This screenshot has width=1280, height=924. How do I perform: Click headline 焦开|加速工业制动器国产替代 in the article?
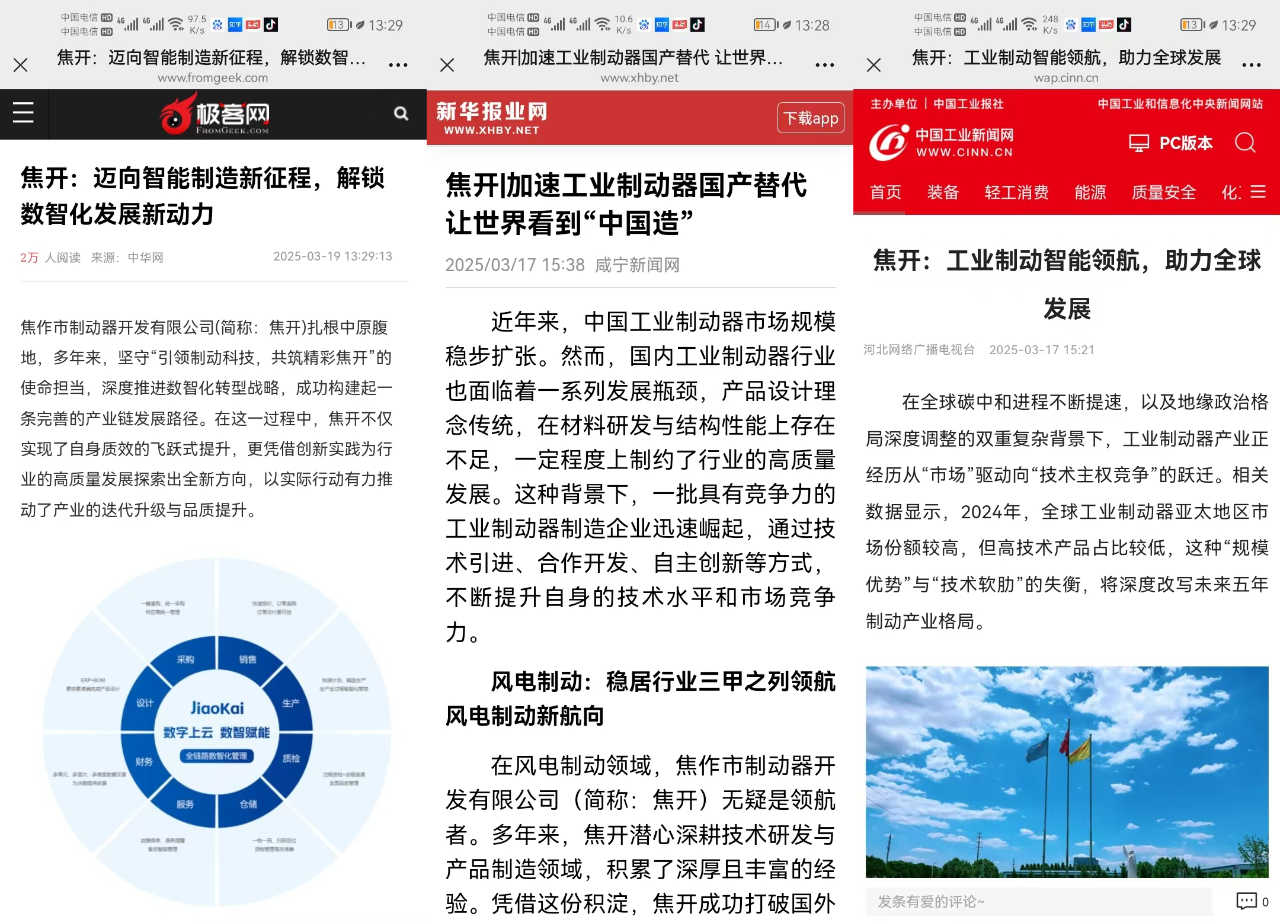pos(626,204)
